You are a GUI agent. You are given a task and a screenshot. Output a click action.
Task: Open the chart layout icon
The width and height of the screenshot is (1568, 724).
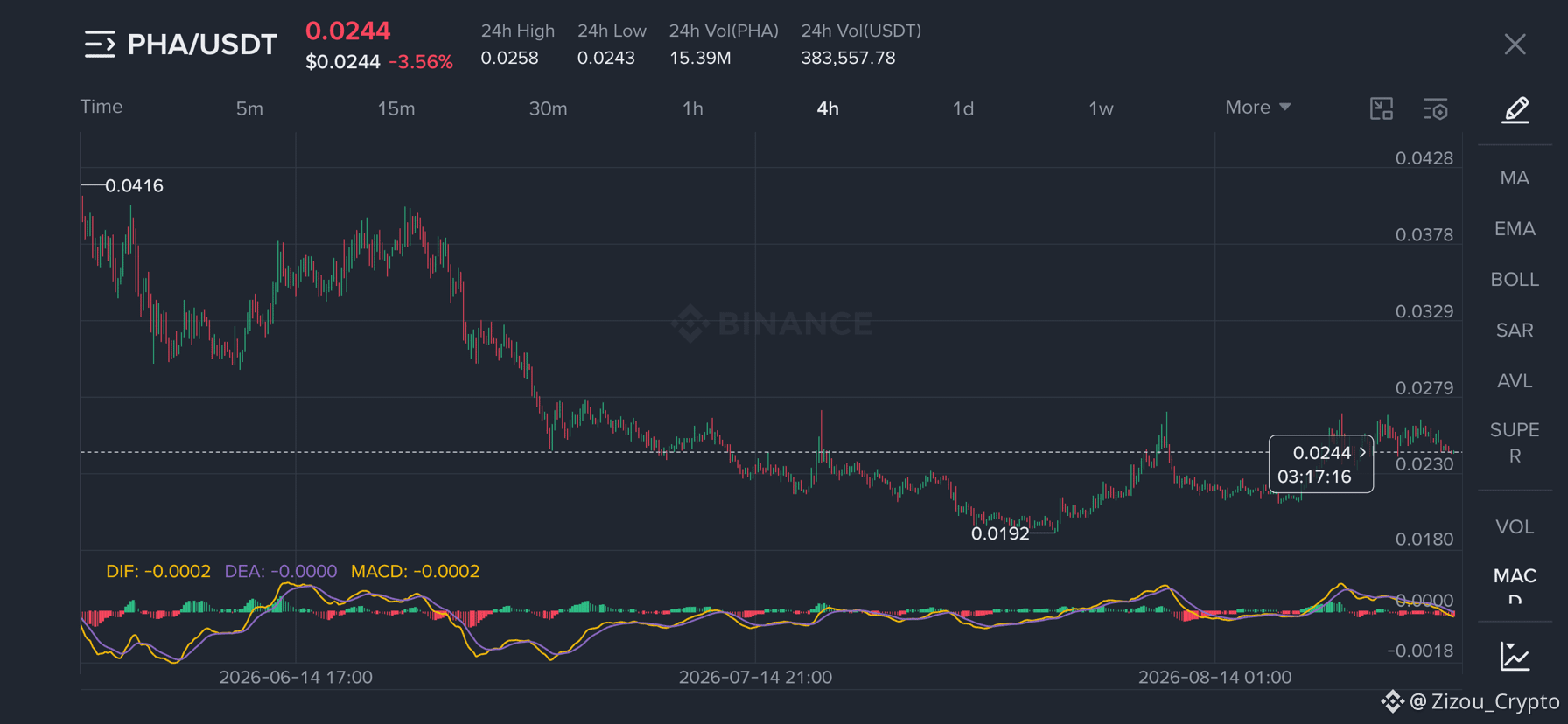(x=1382, y=108)
